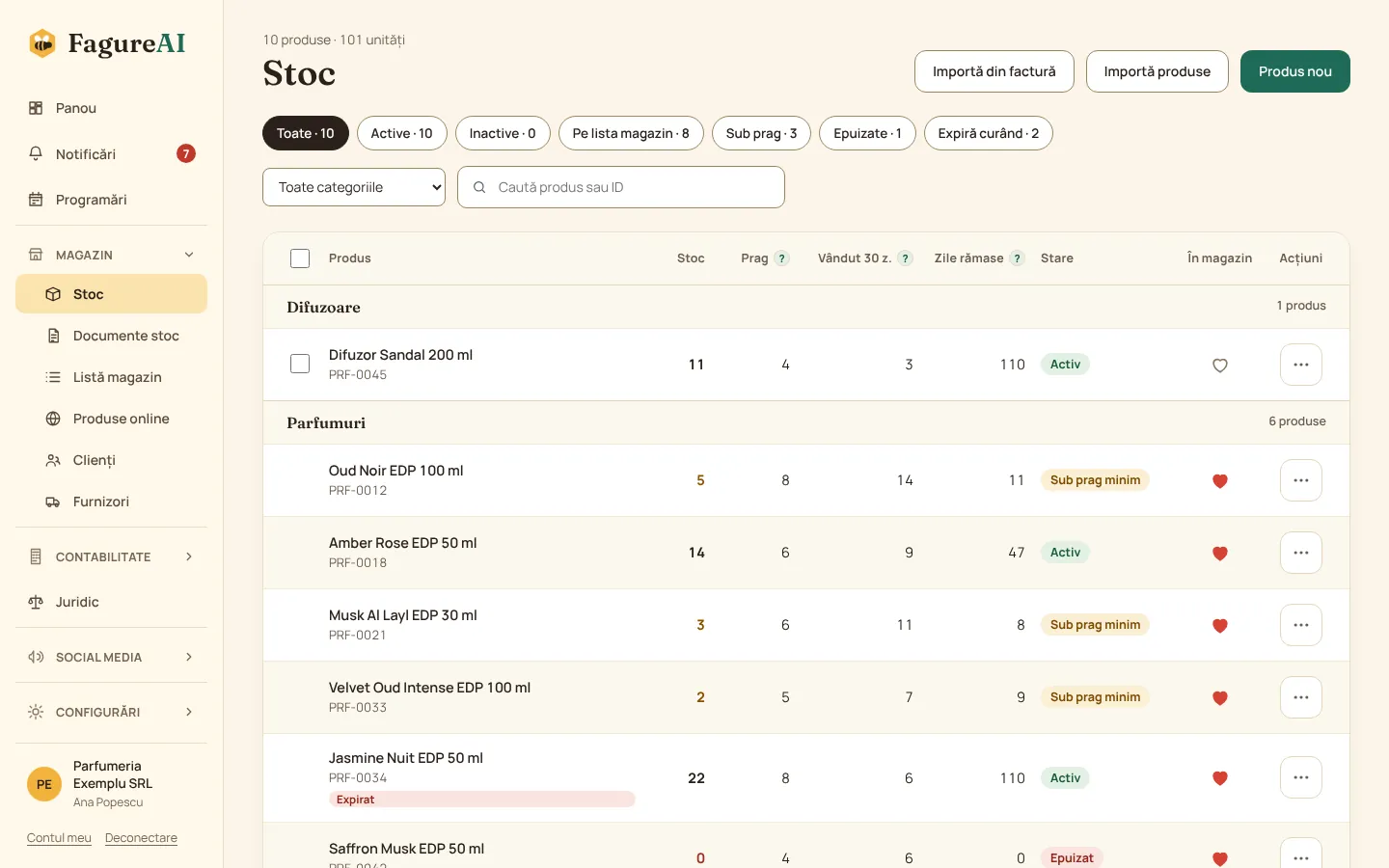The height and width of the screenshot is (868, 1389).
Task: Toggle the heart for Oud Noir EDP 100 ml
Action: coord(1220,481)
